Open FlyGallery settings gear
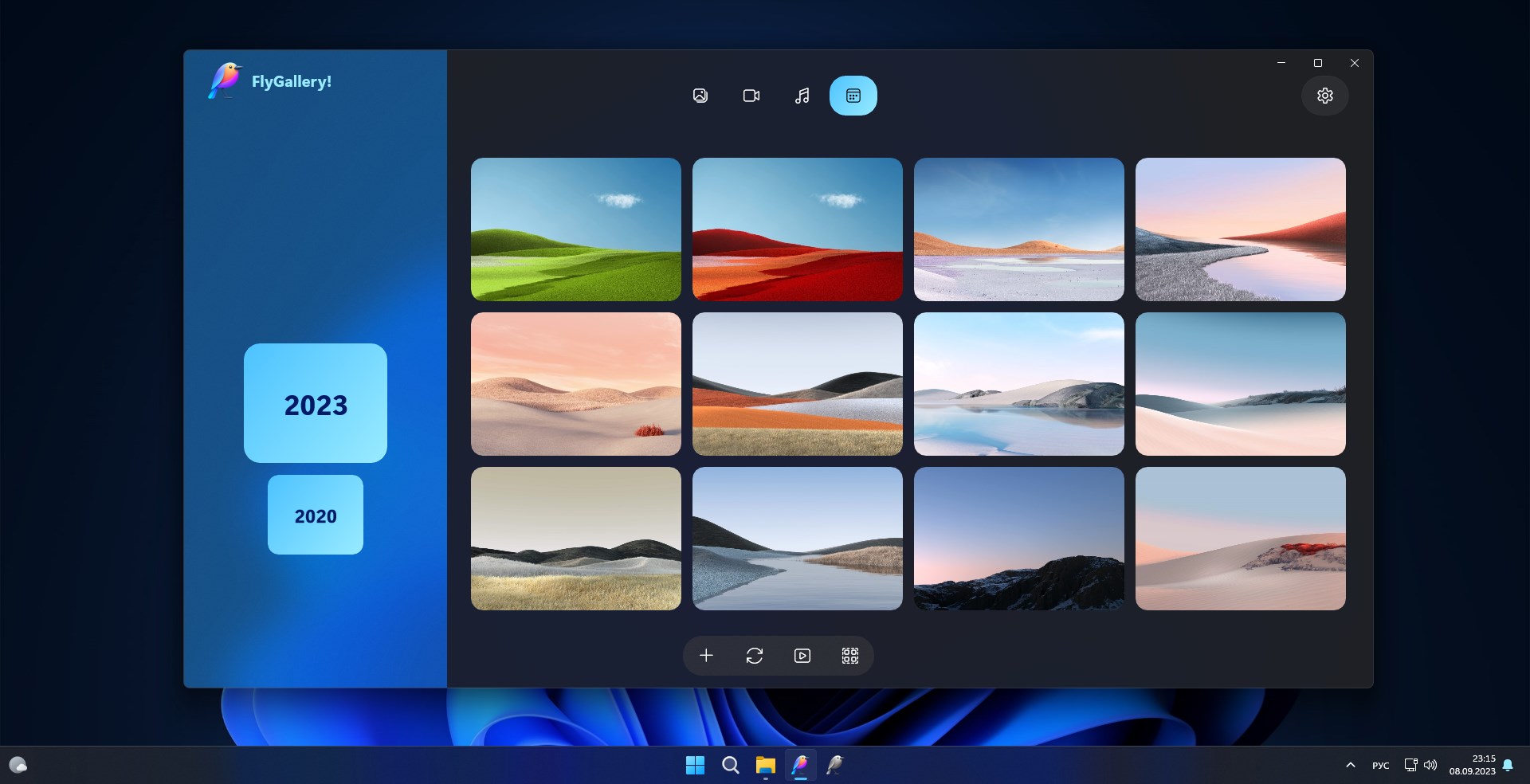 point(1324,96)
